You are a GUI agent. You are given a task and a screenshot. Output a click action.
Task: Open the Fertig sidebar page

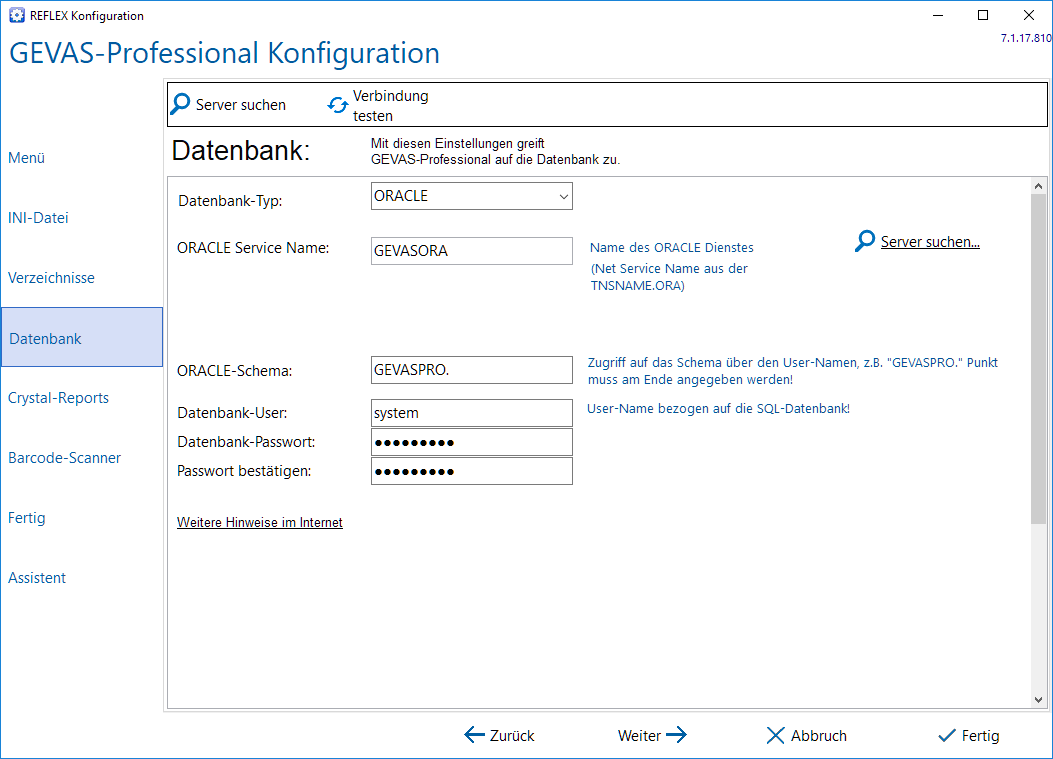pyautogui.click(x=27, y=518)
